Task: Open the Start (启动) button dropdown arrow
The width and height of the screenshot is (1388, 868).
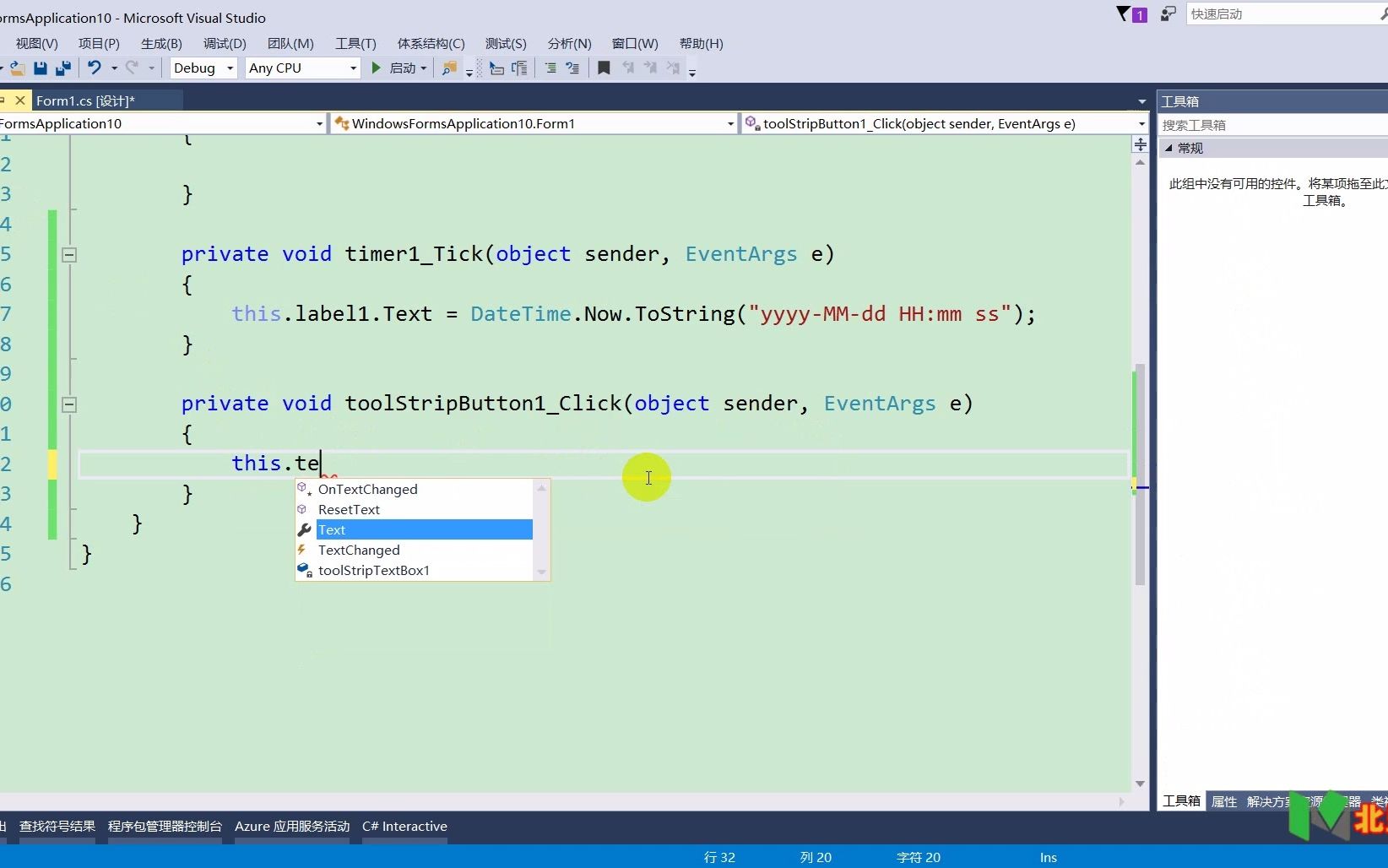Action: coord(423,68)
